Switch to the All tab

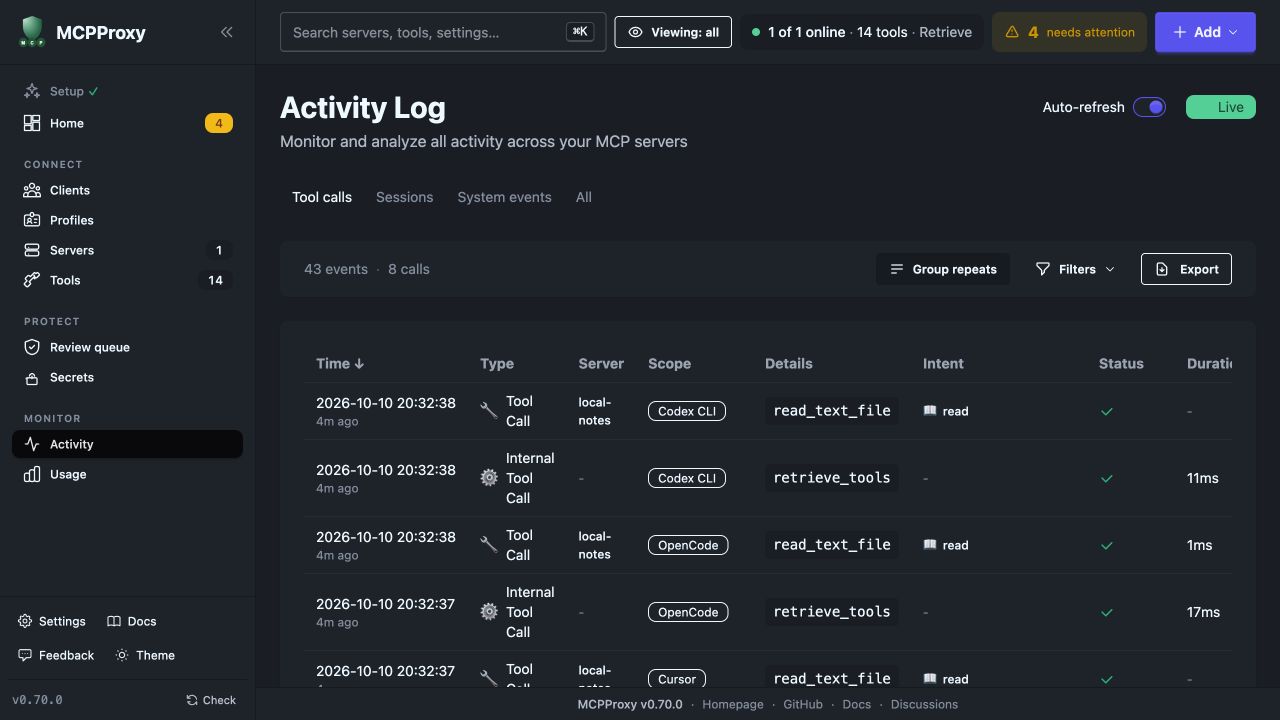coord(584,197)
